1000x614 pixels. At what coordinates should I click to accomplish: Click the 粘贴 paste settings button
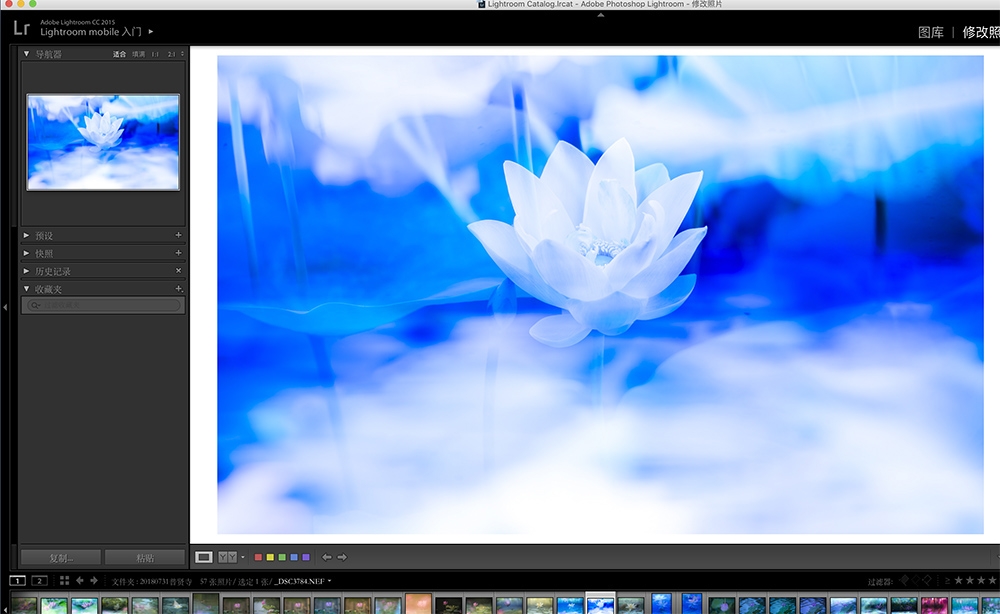coord(145,557)
